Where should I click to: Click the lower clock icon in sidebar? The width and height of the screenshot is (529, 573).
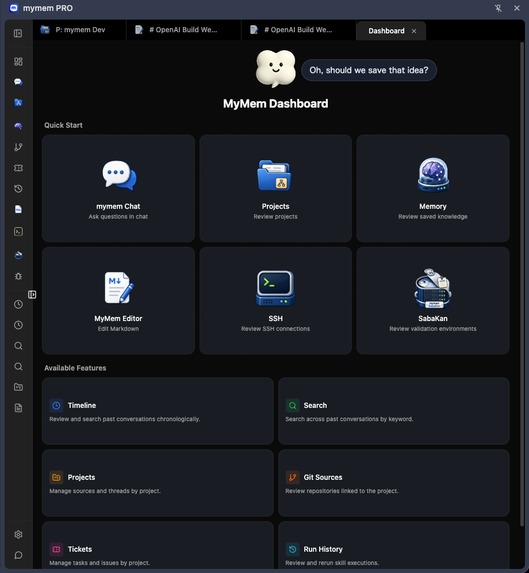point(18,325)
